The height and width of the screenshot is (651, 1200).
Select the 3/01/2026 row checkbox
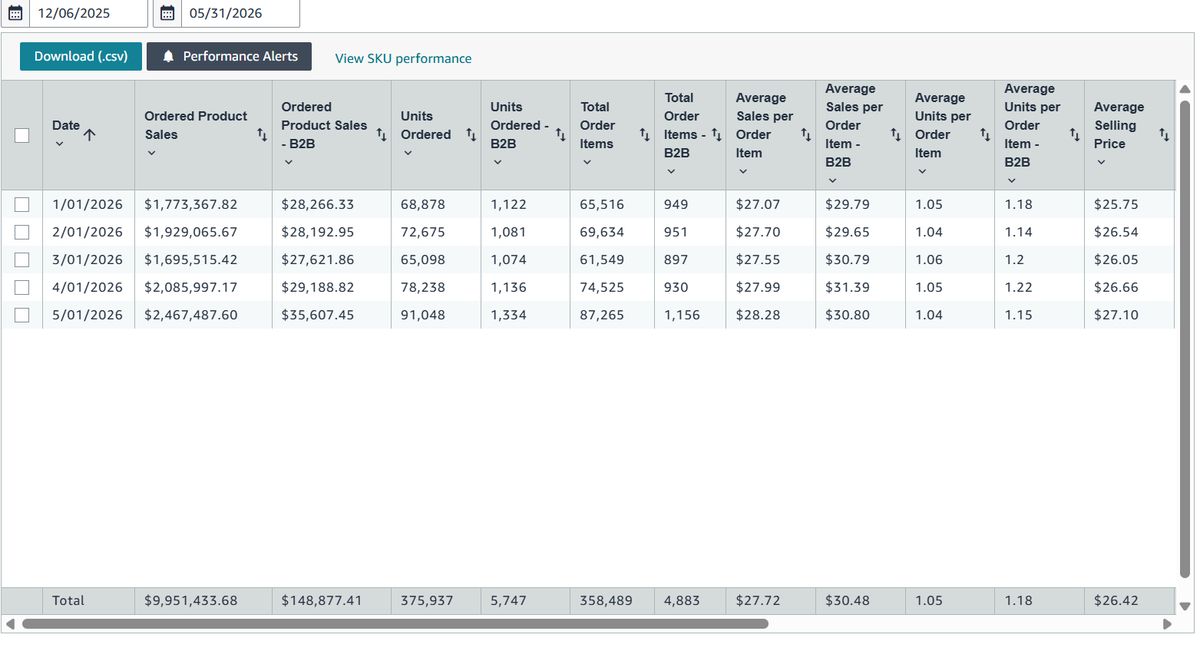click(22, 260)
